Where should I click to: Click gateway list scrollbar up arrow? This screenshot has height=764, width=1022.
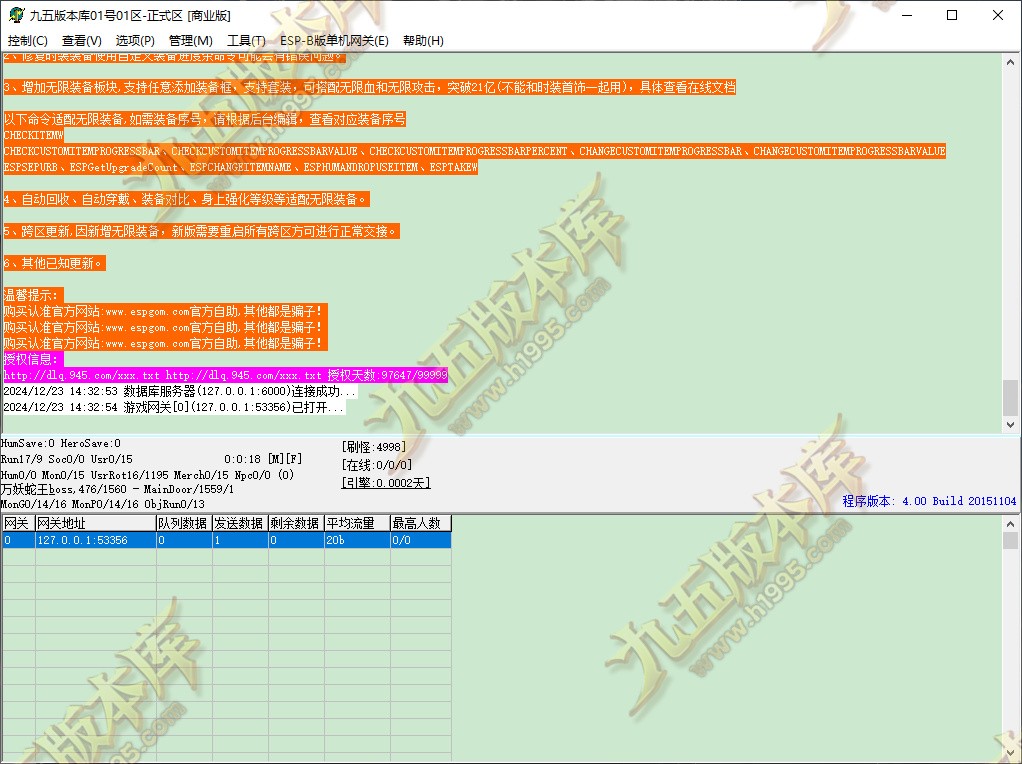point(1010,523)
